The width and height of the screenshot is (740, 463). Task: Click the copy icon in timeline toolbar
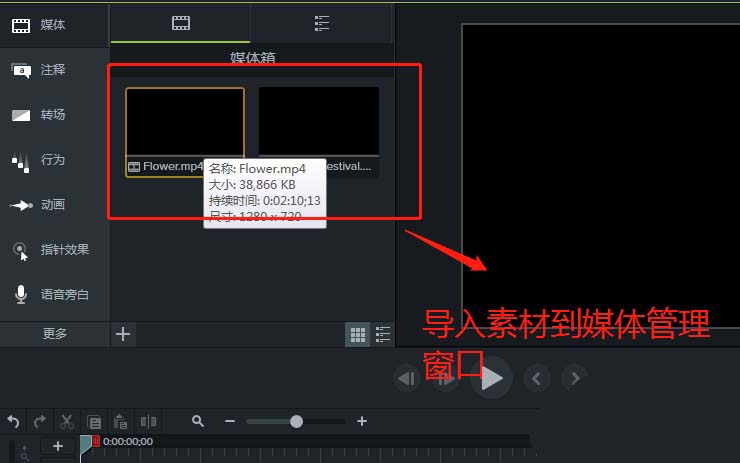pos(94,421)
